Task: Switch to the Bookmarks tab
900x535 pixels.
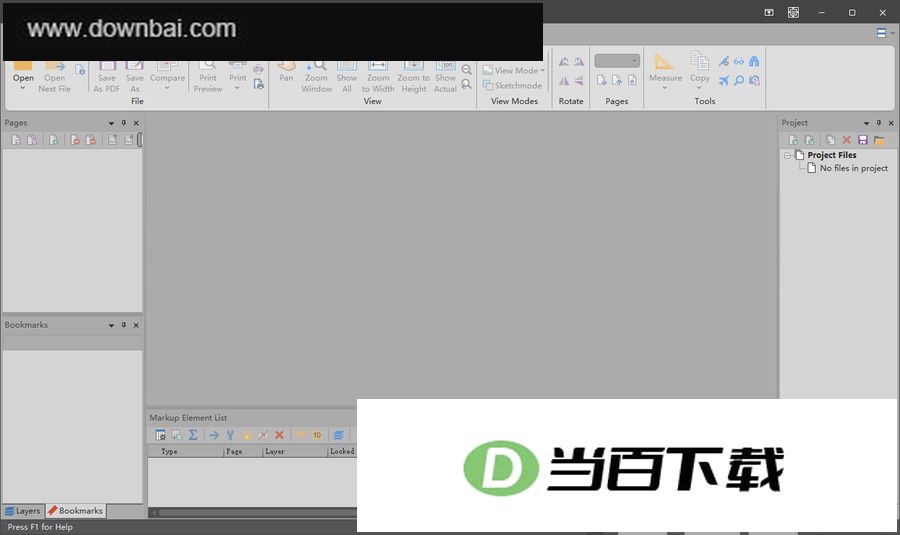Action: point(75,511)
